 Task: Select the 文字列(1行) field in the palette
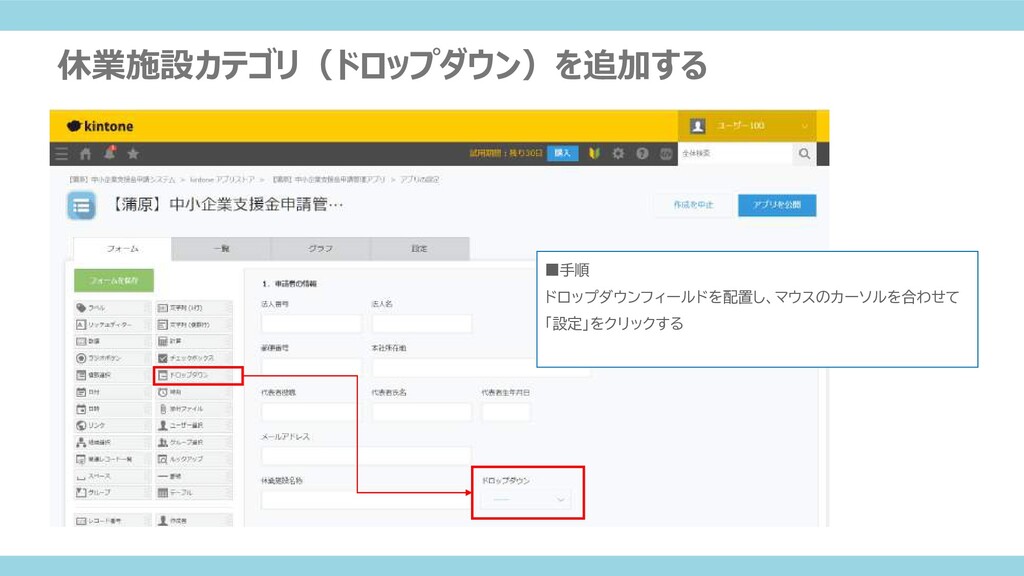click(193, 308)
